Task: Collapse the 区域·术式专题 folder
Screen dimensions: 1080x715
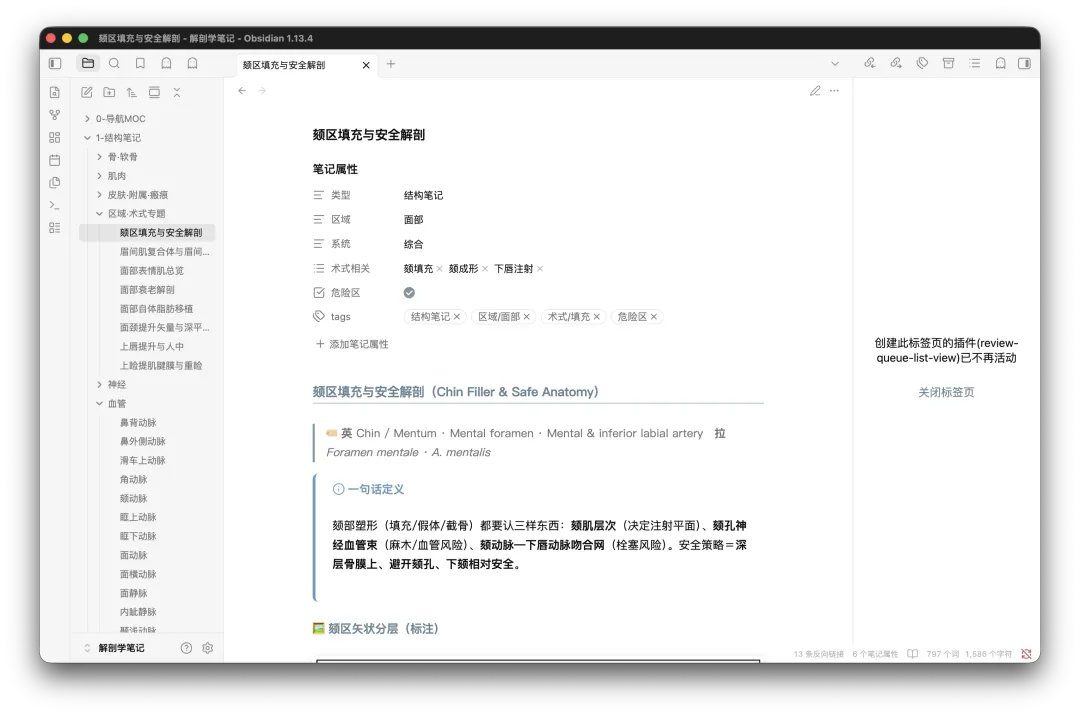Action: point(99,214)
